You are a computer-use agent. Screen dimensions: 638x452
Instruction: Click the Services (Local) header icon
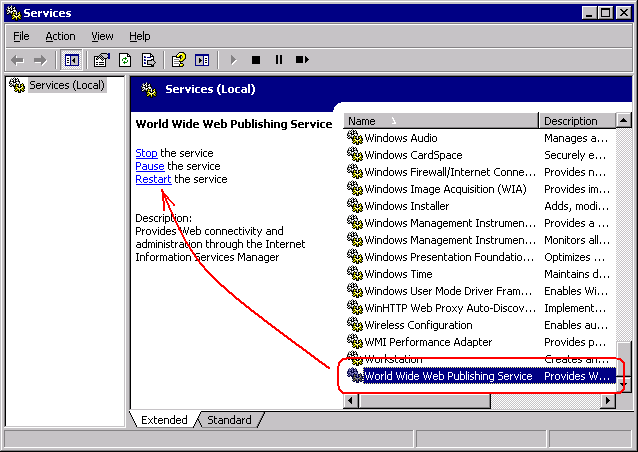(x=149, y=90)
